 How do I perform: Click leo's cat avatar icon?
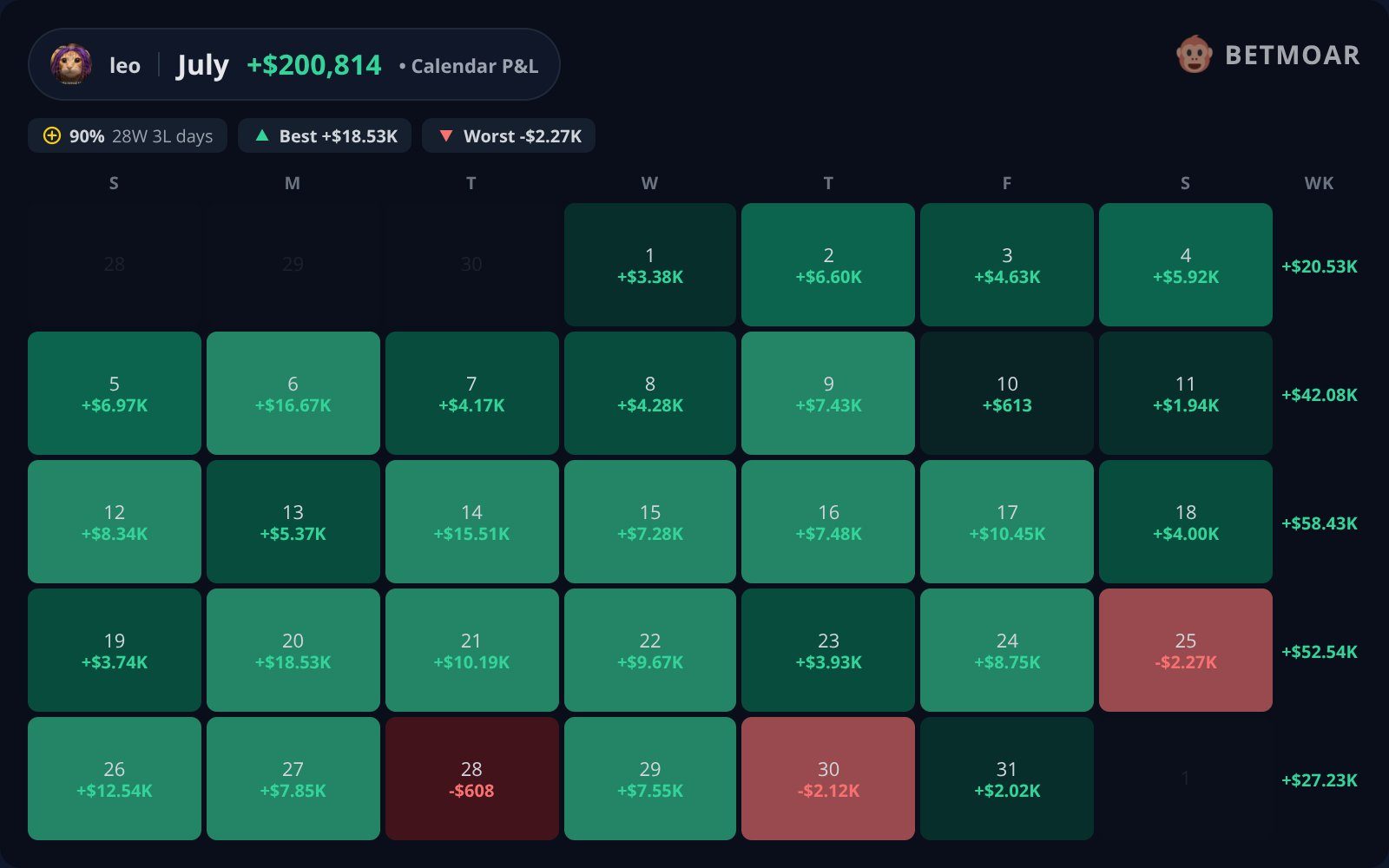tap(71, 64)
